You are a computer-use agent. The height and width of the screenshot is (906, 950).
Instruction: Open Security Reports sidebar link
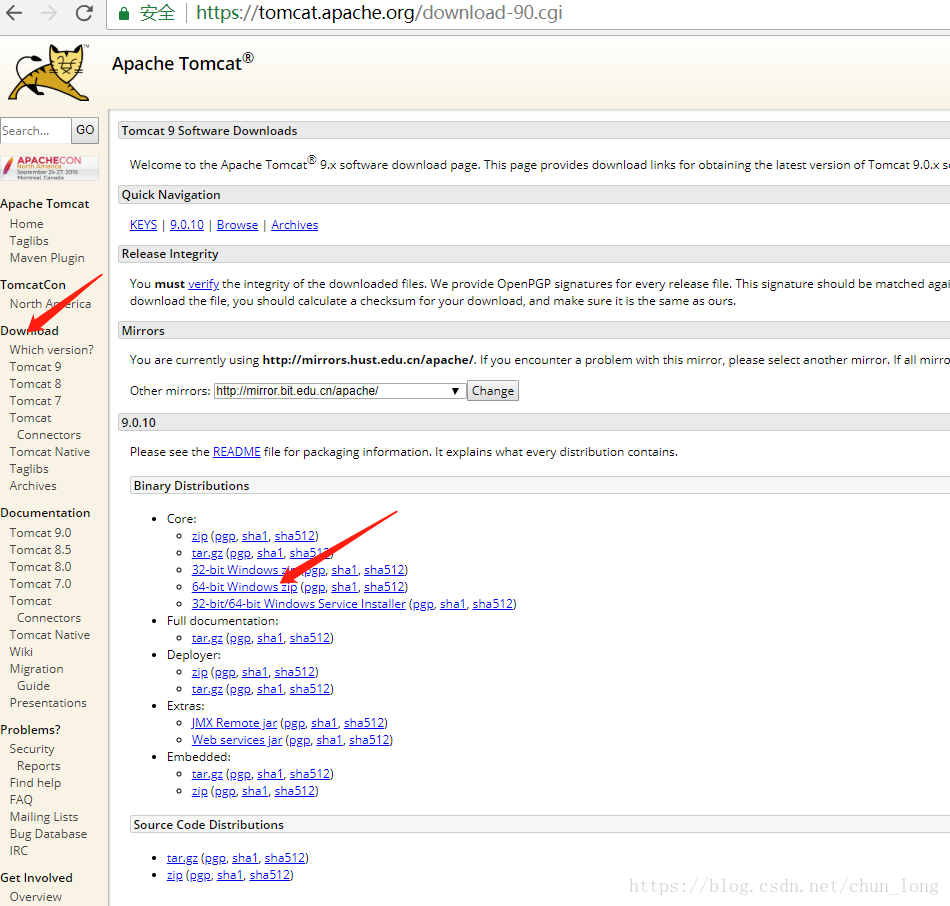[35, 758]
